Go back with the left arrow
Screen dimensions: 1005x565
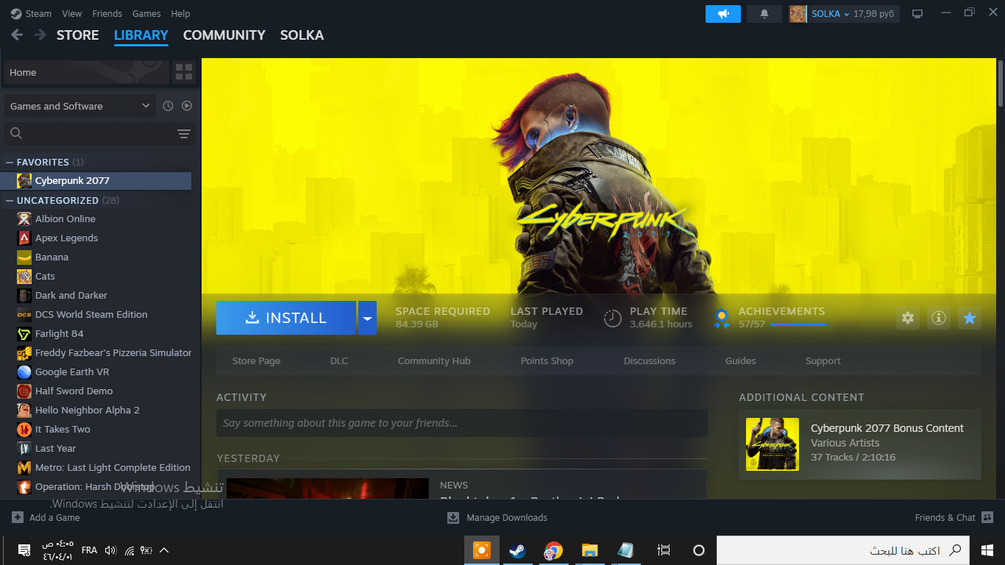pos(17,35)
